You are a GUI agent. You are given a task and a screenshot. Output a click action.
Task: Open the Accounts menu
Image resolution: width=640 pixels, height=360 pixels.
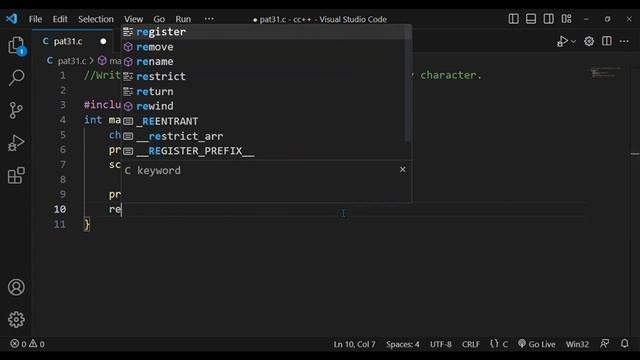coord(16,287)
